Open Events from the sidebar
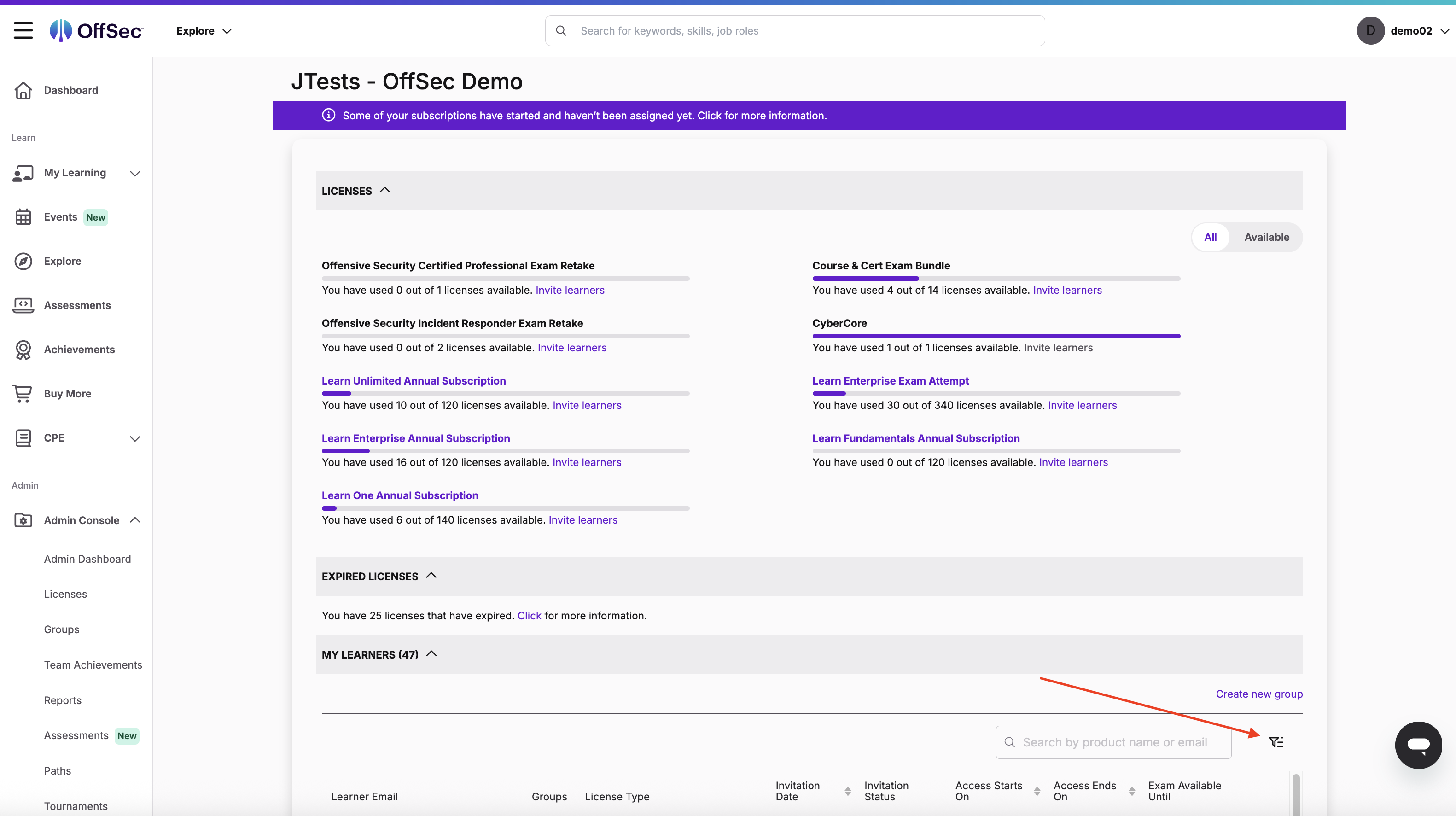Image resolution: width=1456 pixels, height=816 pixels. click(60, 216)
